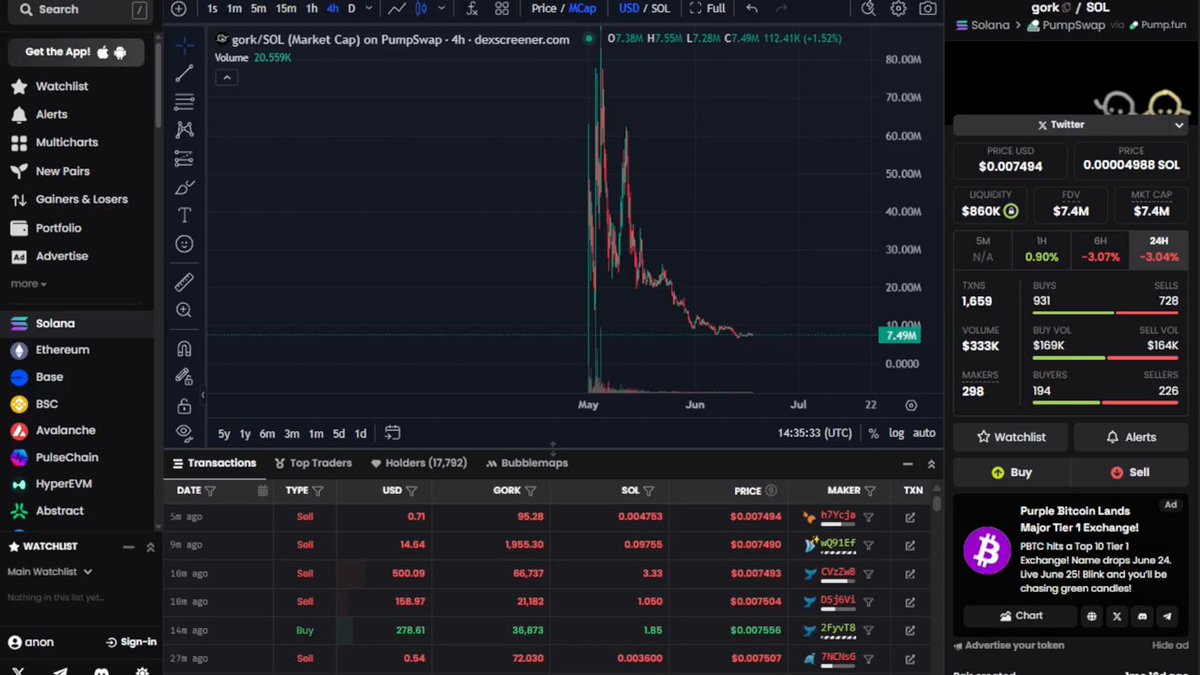The height and width of the screenshot is (675, 1200).
Task: Open chart settings gear icon
Action: (x=898, y=8)
